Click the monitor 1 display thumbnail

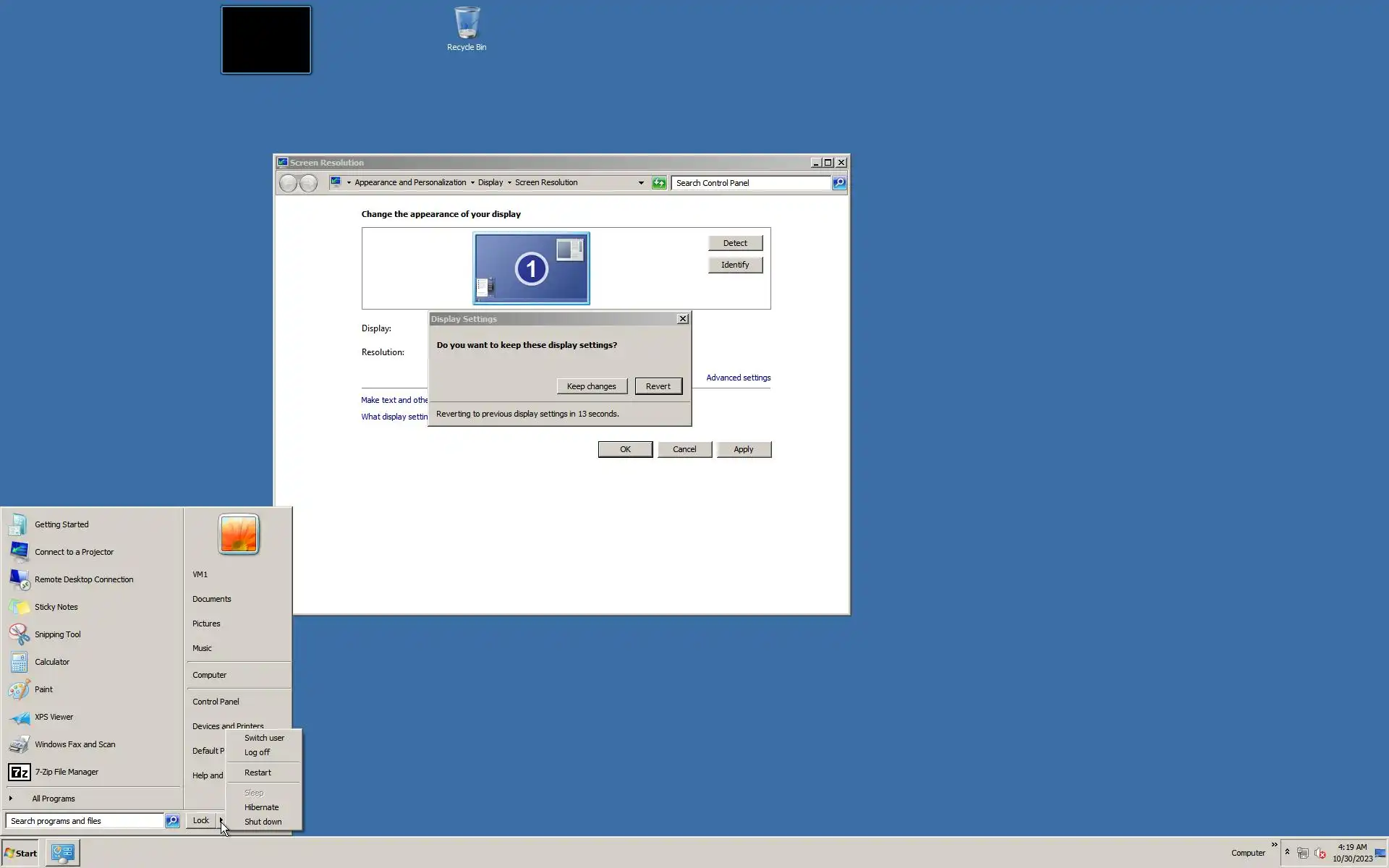(531, 268)
